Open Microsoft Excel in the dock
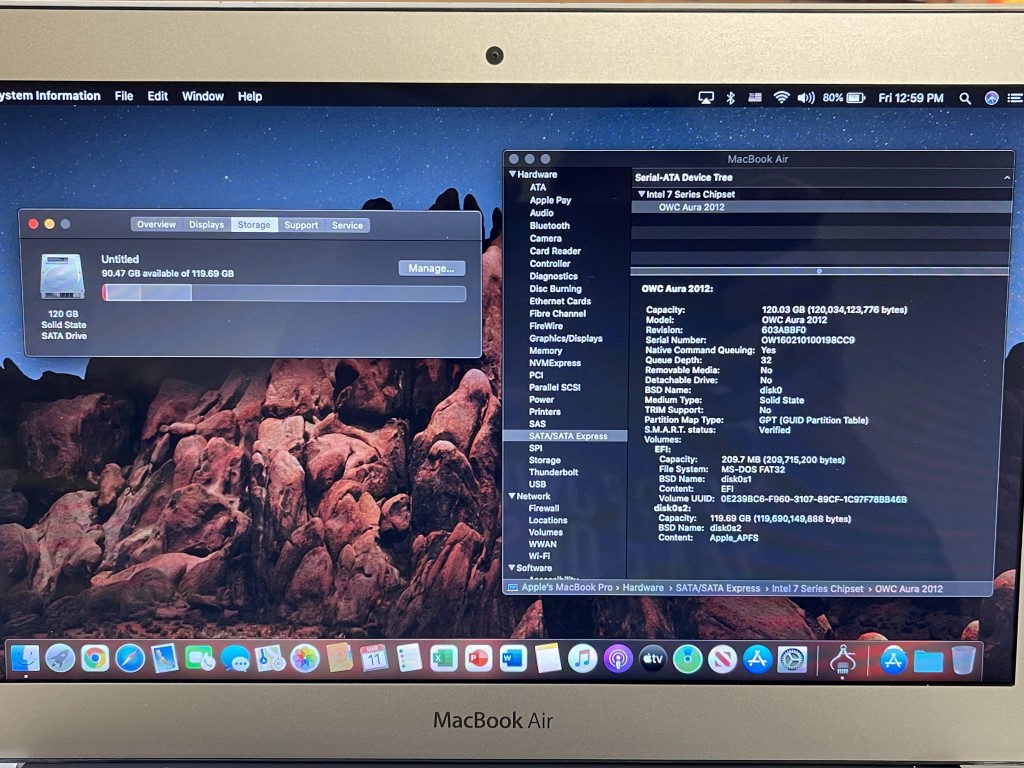Image resolution: width=1024 pixels, height=768 pixels. (x=443, y=658)
